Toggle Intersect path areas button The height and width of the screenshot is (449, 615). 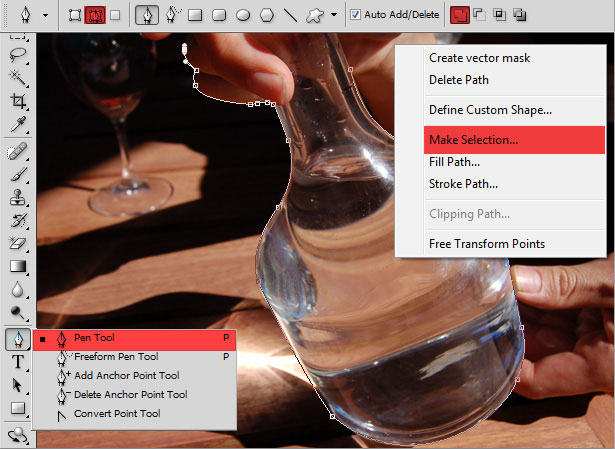click(x=499, y=15)
